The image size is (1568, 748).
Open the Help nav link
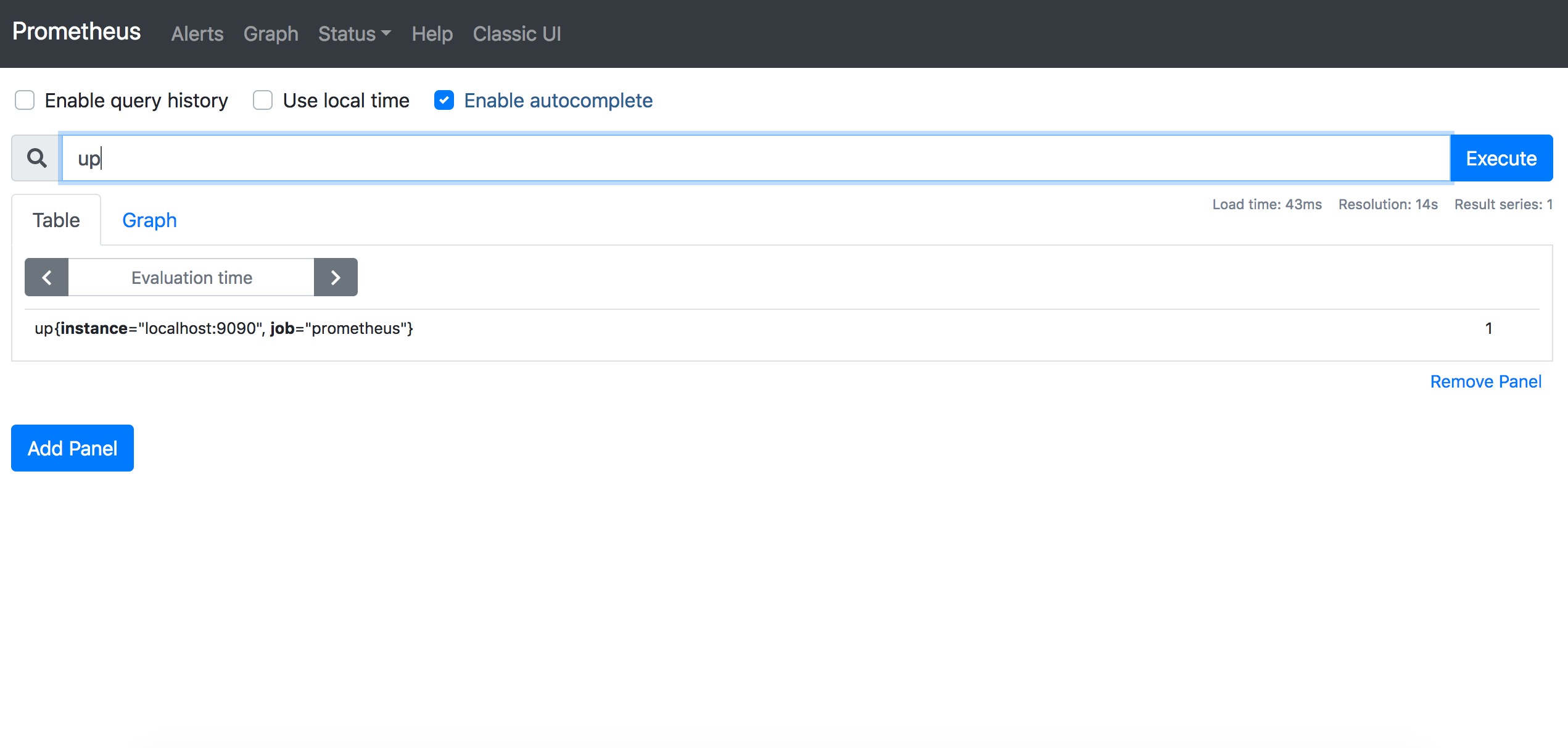point(432,34)
